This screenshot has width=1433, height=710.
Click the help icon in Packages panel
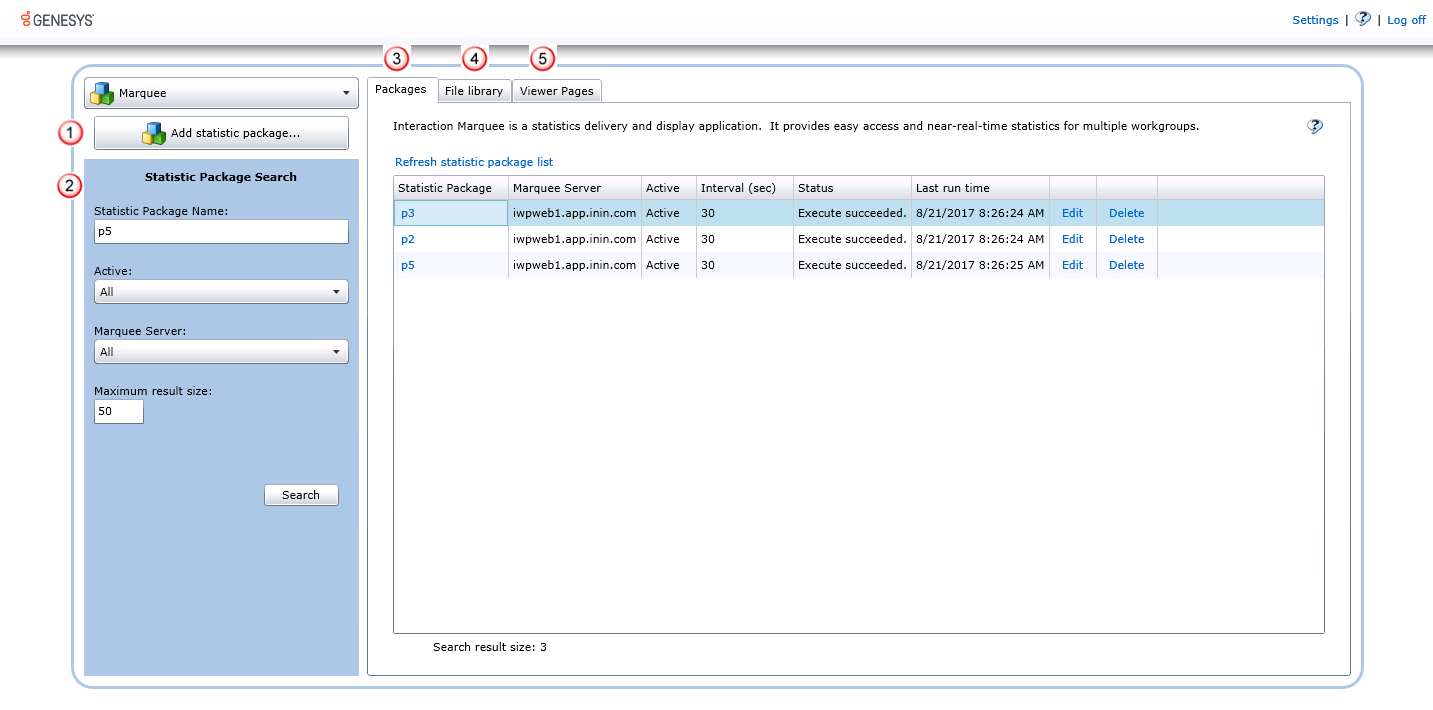click(x=1315, y=127)
